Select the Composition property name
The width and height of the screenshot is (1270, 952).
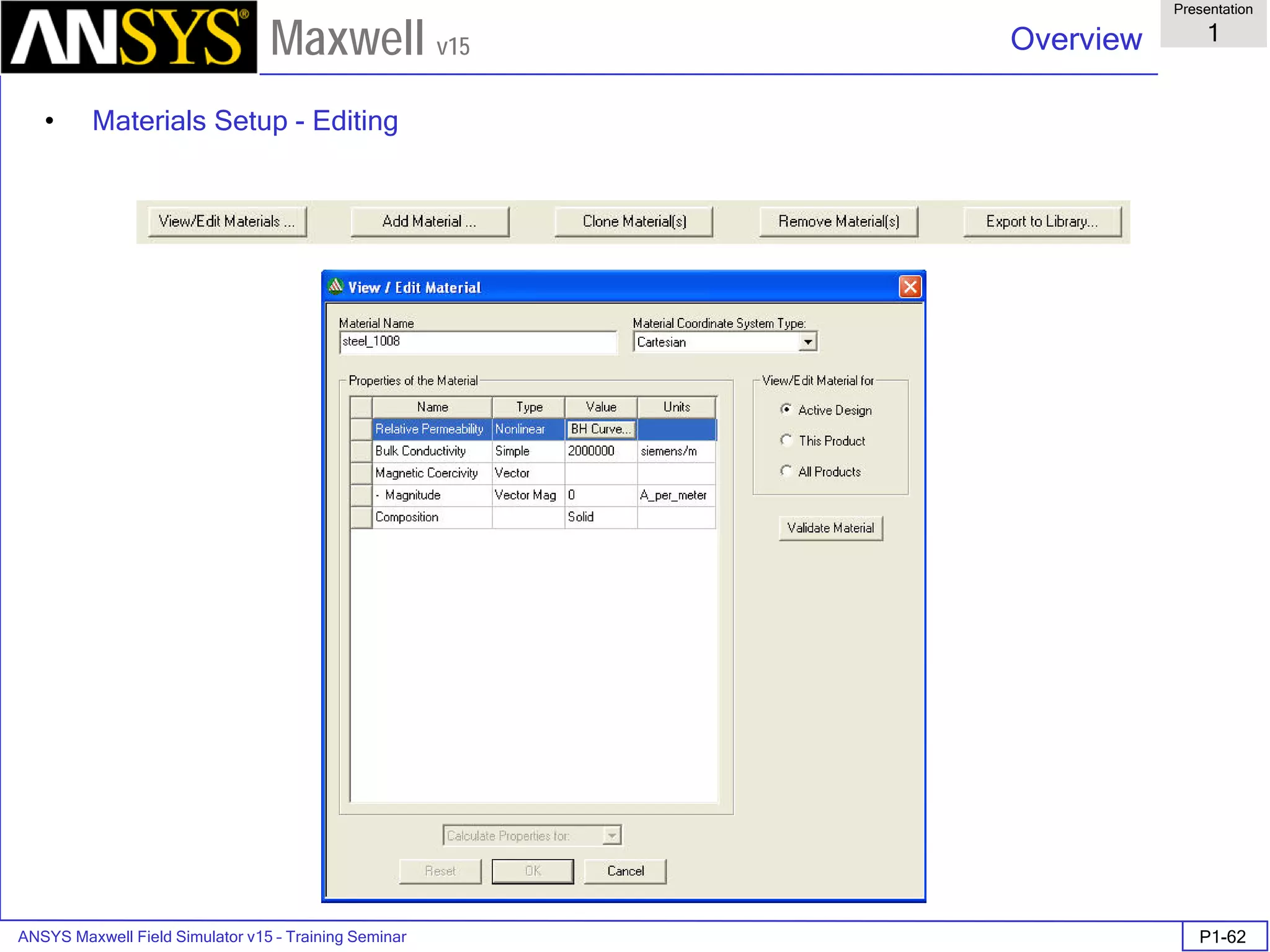point(432,517)
